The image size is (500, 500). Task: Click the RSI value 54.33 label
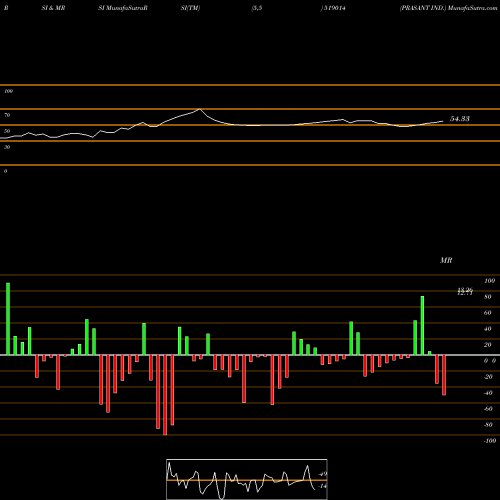(460, 119)
